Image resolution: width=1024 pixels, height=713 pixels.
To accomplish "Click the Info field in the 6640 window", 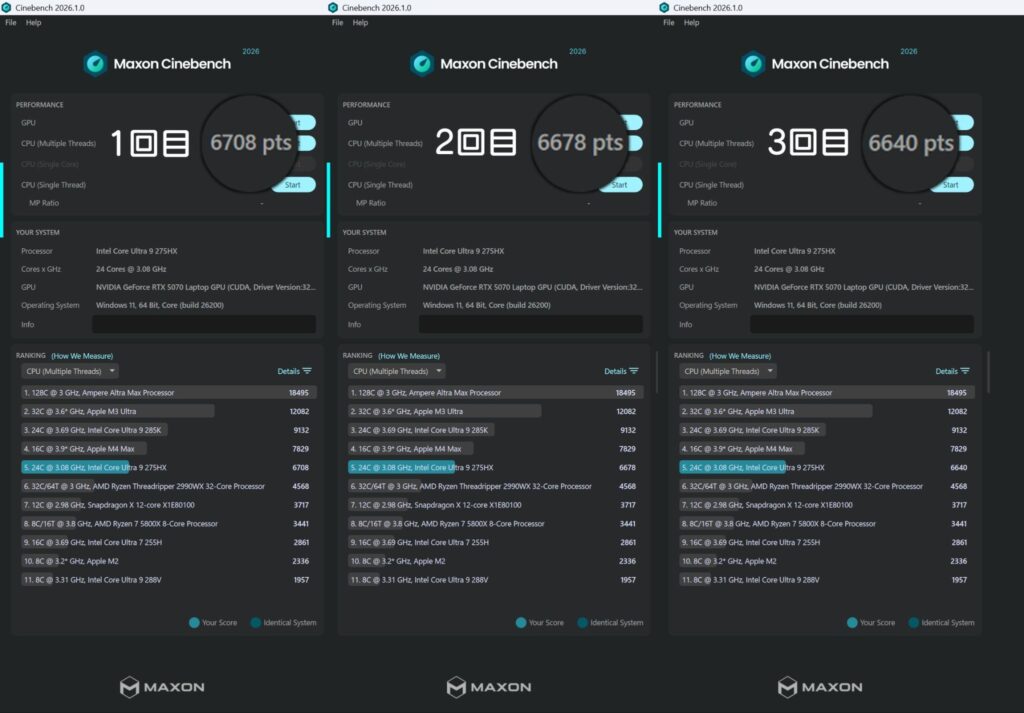I will coord(862,324).
